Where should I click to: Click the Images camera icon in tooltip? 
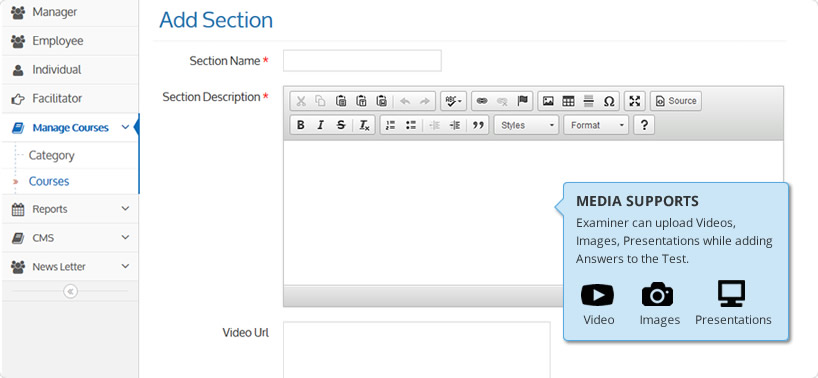pos(657,295)
